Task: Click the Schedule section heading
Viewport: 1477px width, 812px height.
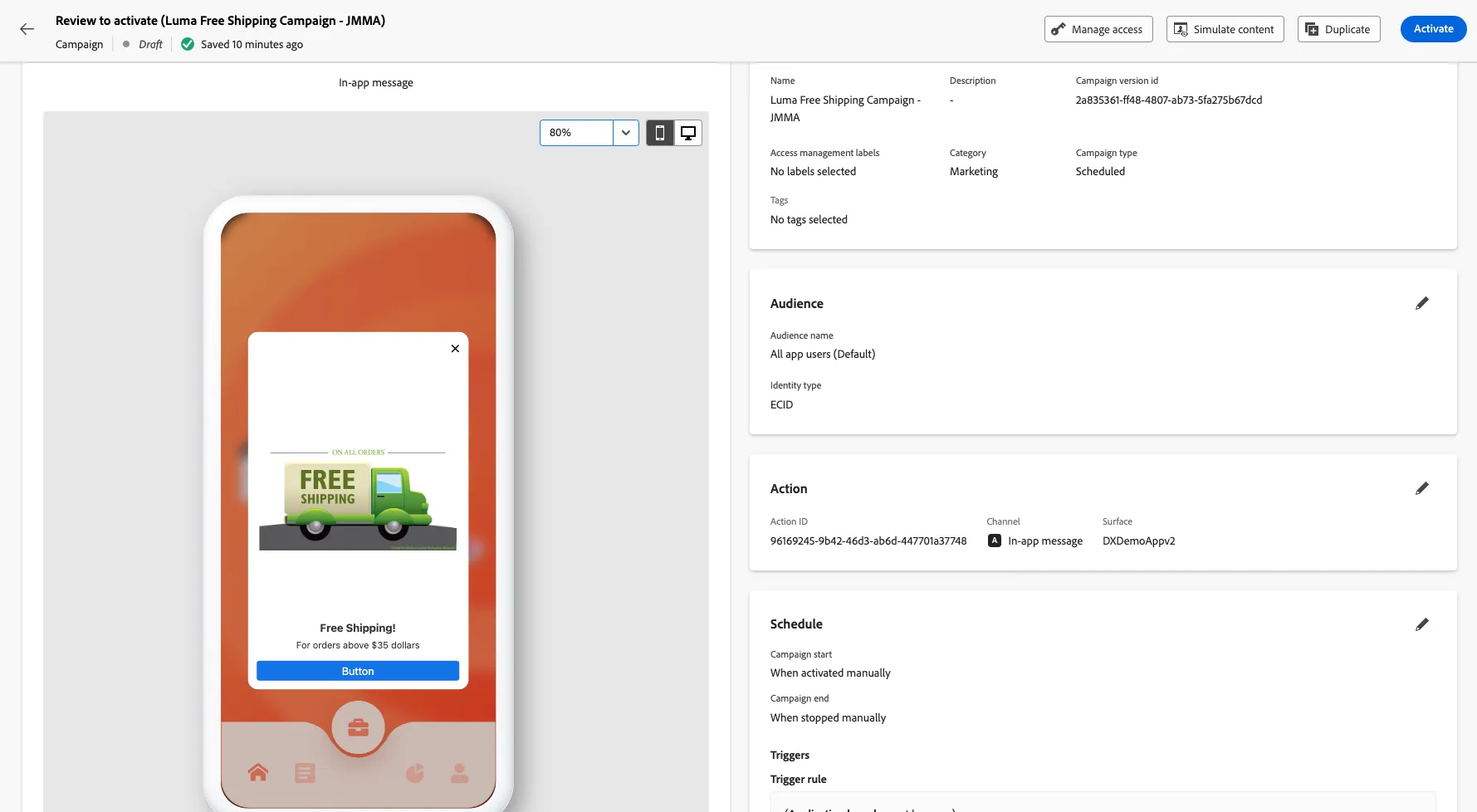Action: [796, 624]
